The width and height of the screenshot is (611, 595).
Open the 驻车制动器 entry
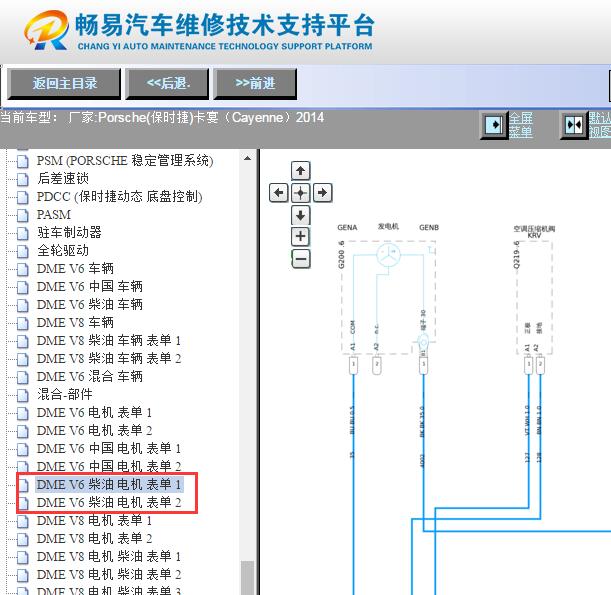point(69,233)
